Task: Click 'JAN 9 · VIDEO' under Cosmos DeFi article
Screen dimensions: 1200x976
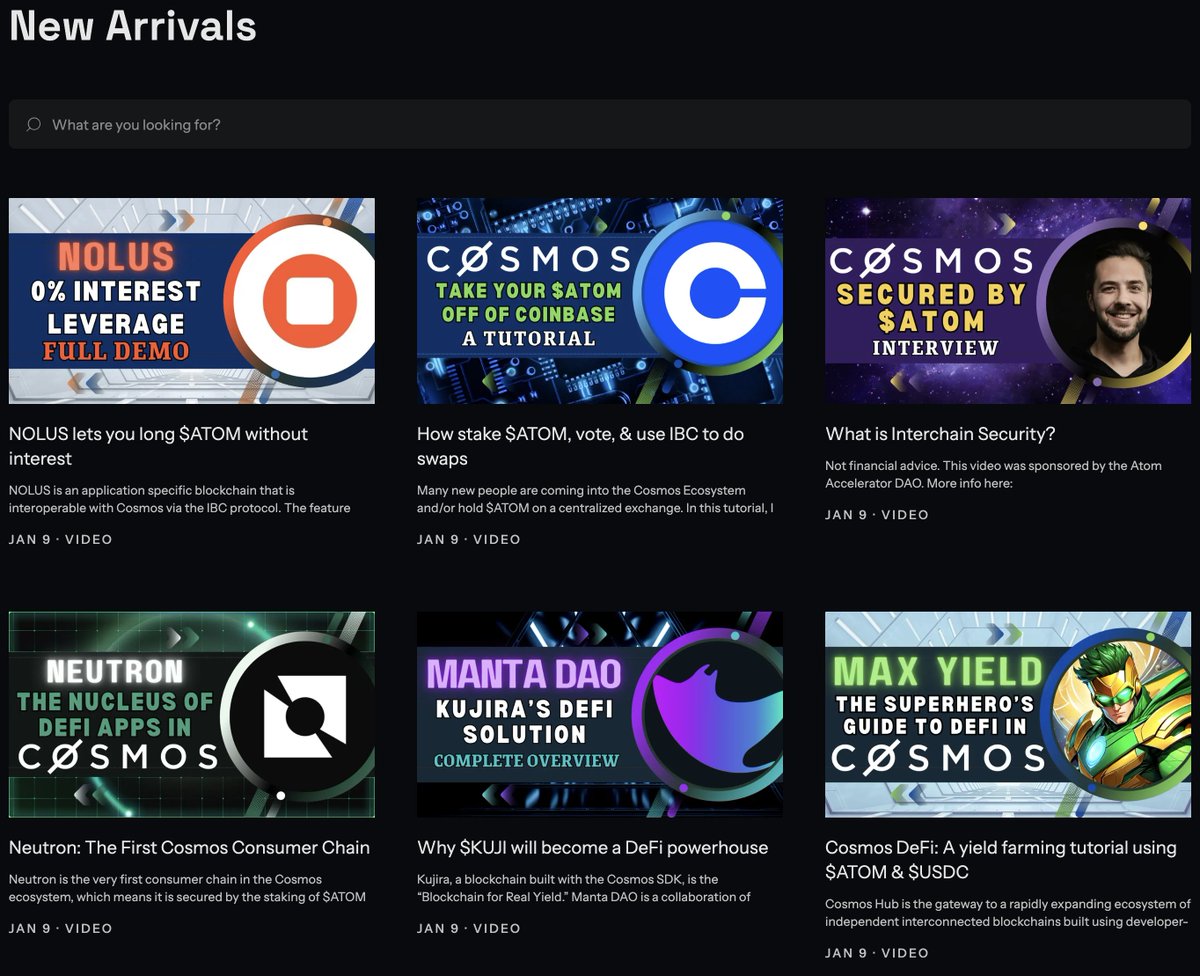Action: click(x=877, y=953)
